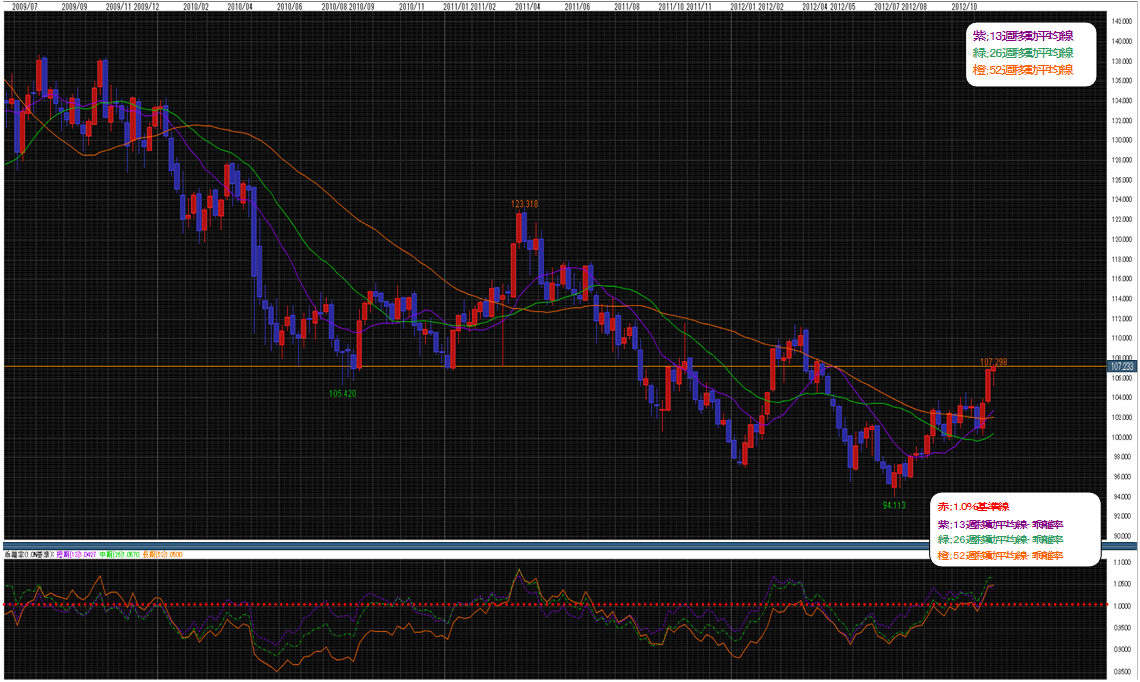Click the orange 52-week deviation rate legend entry
The height and width of the screenshot is (682, 1140).
click(x=999, y=555)
